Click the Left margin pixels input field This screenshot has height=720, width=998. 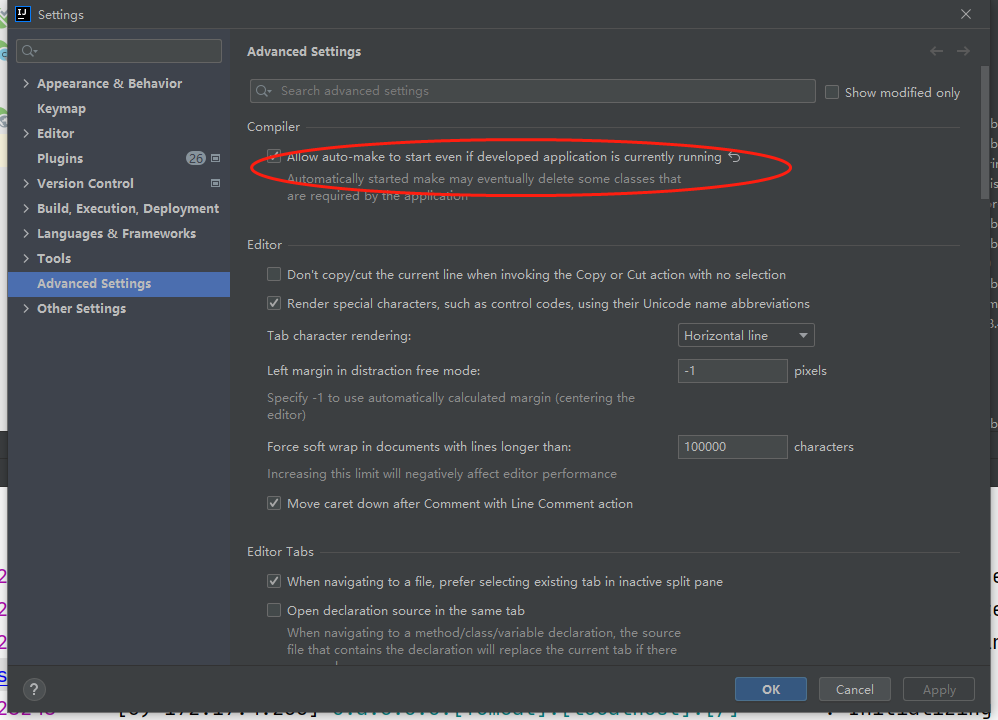[732, 371]
